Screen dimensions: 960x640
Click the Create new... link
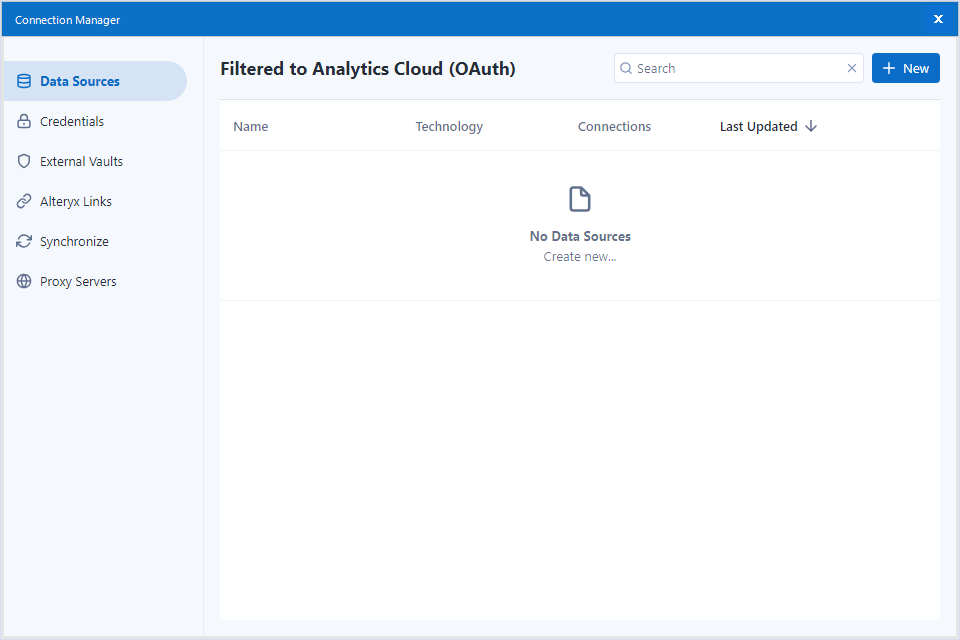click(x=580, y=257)
